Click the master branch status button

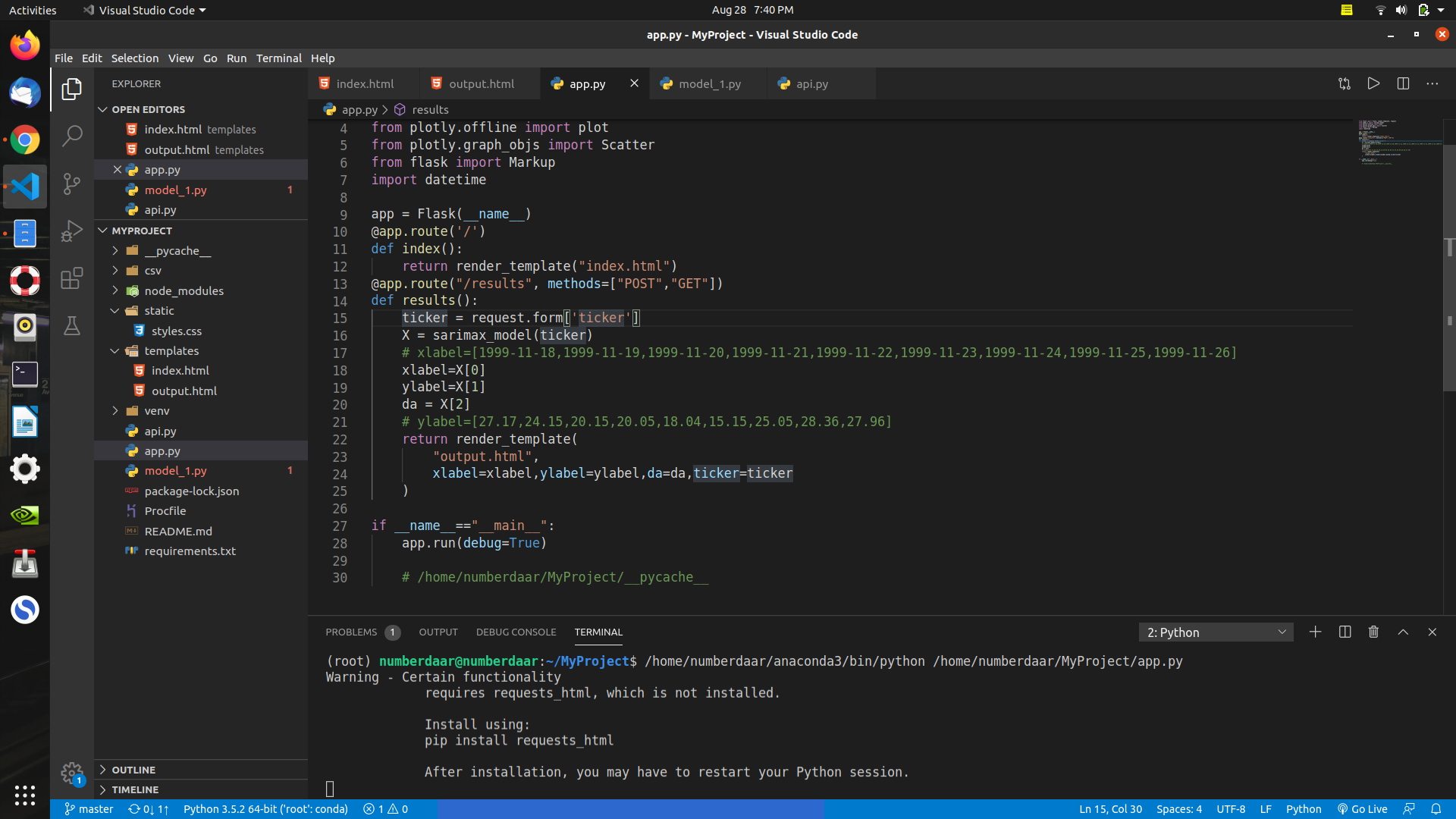tap(89, 809)
